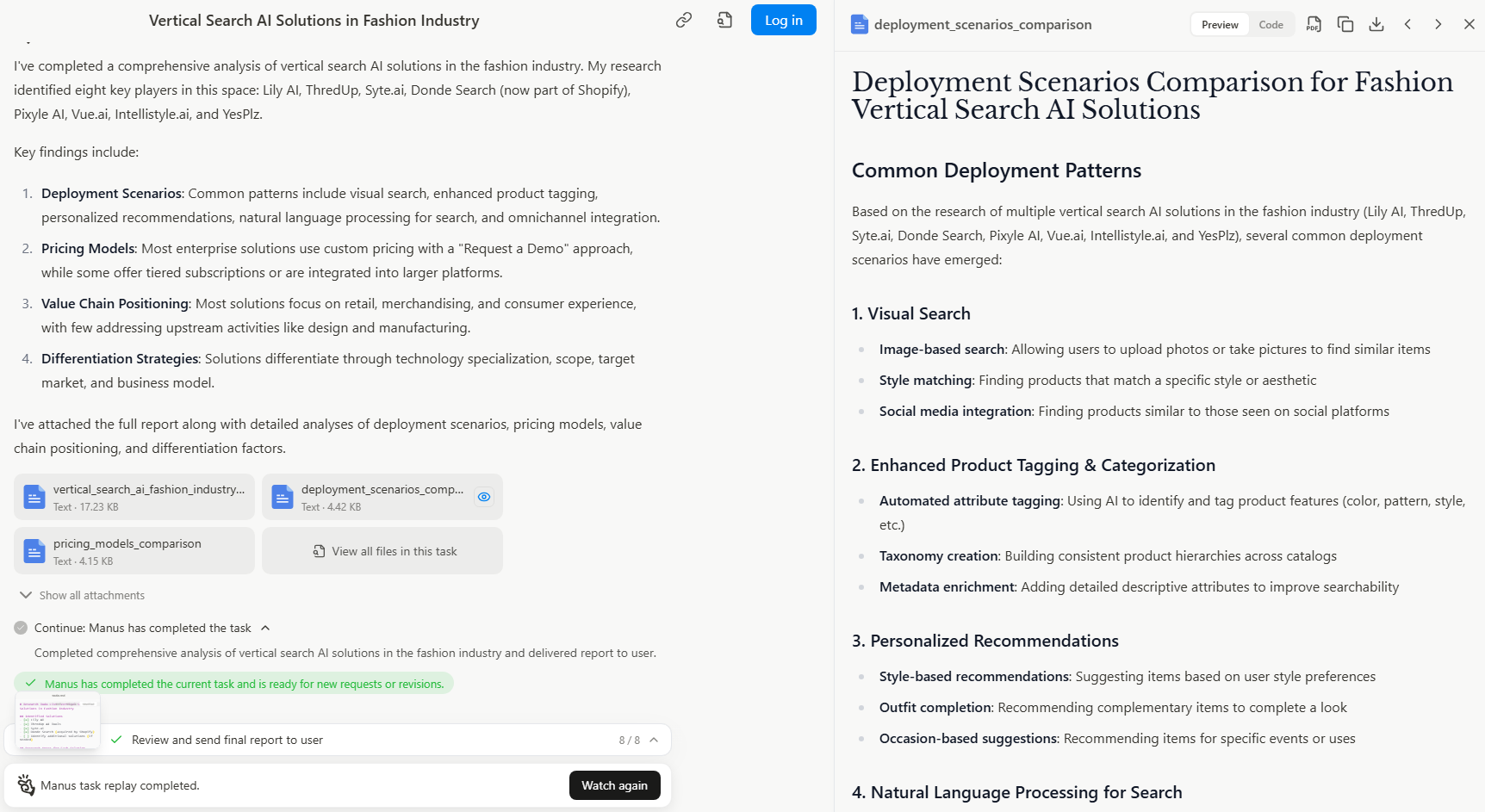Export the document as PDF
The height and width of the screenshot is (812, 1485).
(x=1314, y=24)
